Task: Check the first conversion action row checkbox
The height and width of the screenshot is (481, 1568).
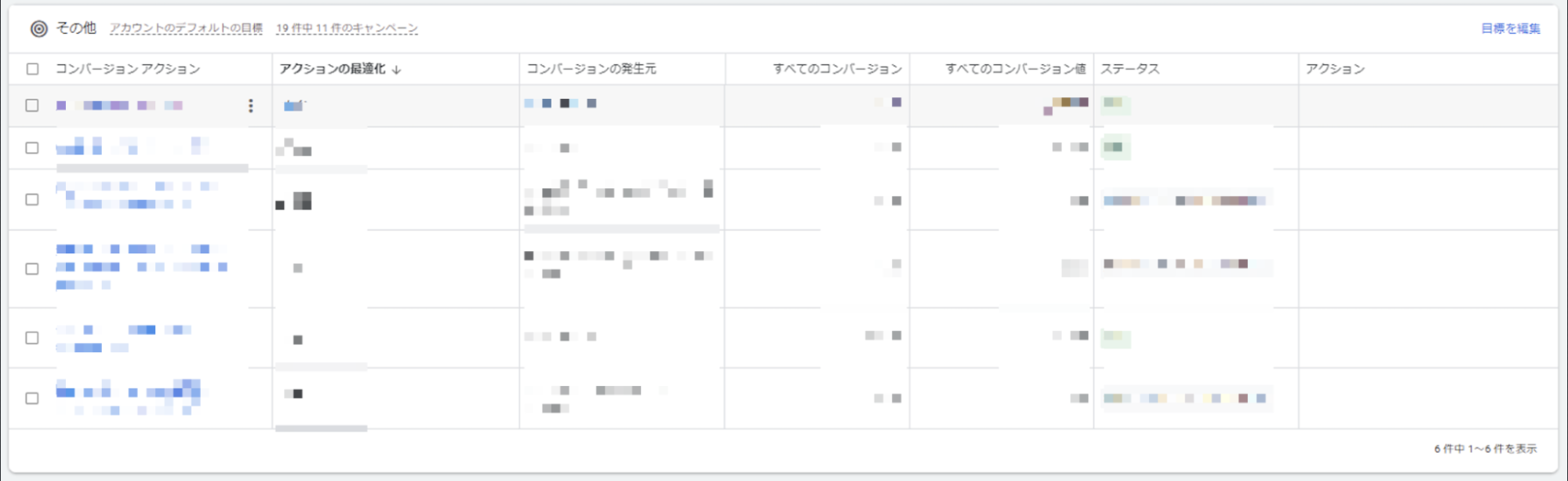Action: [x=31, y=105]
